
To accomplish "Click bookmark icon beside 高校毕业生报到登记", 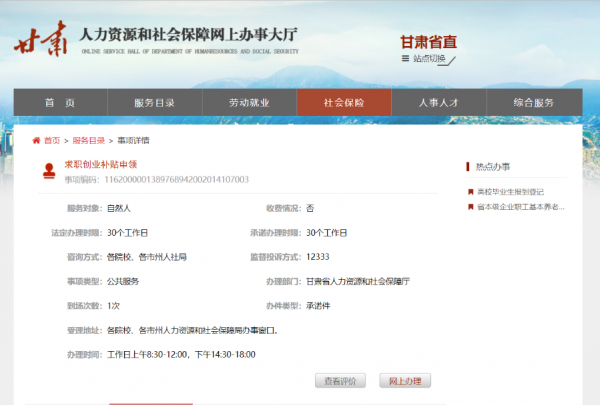I will [x=471, y=192].
